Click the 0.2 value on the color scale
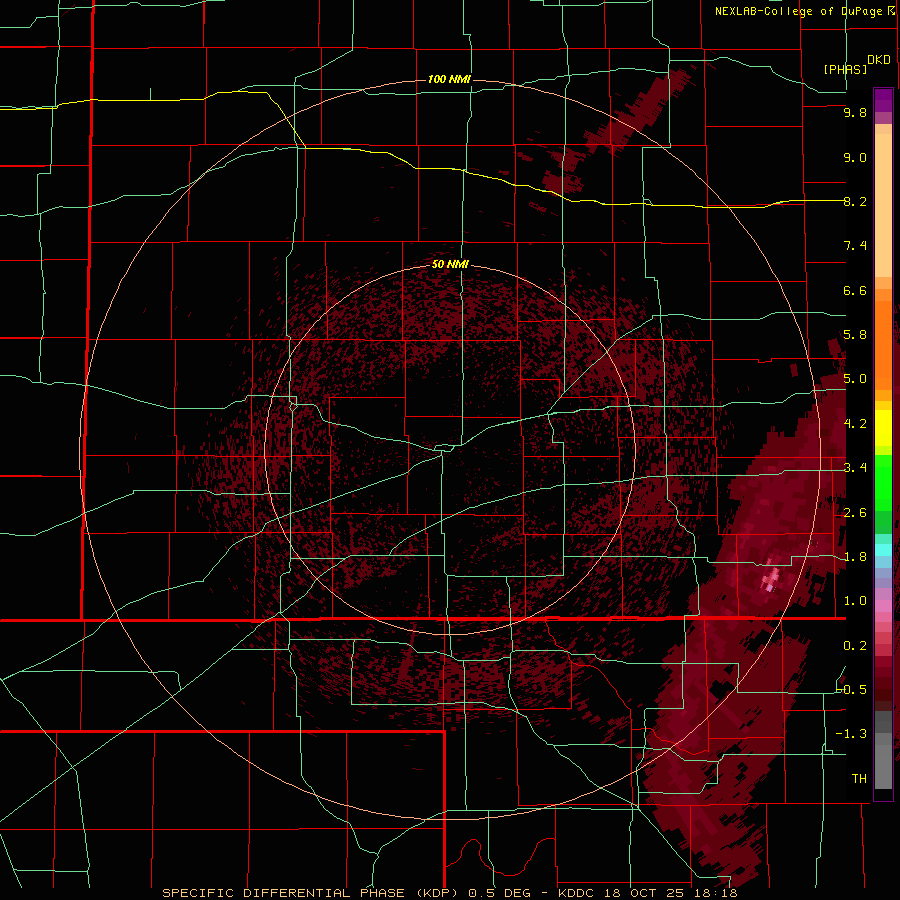Image resolution: width=900 pixels, height=900 pixels. 855,646
